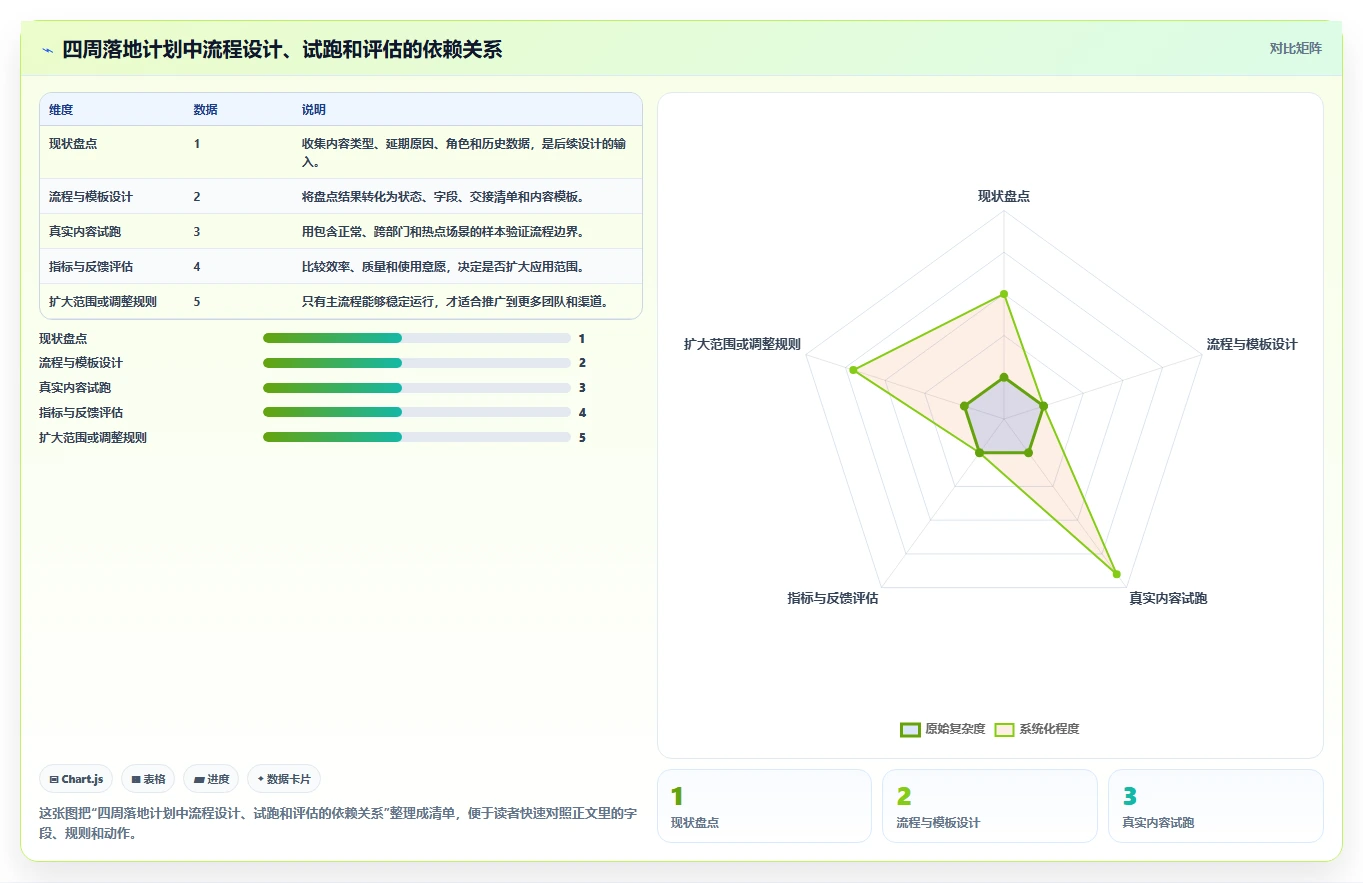The image size is (1363, 883).
Task: Click the 表格 tag chip
Action: pos(148,779)
